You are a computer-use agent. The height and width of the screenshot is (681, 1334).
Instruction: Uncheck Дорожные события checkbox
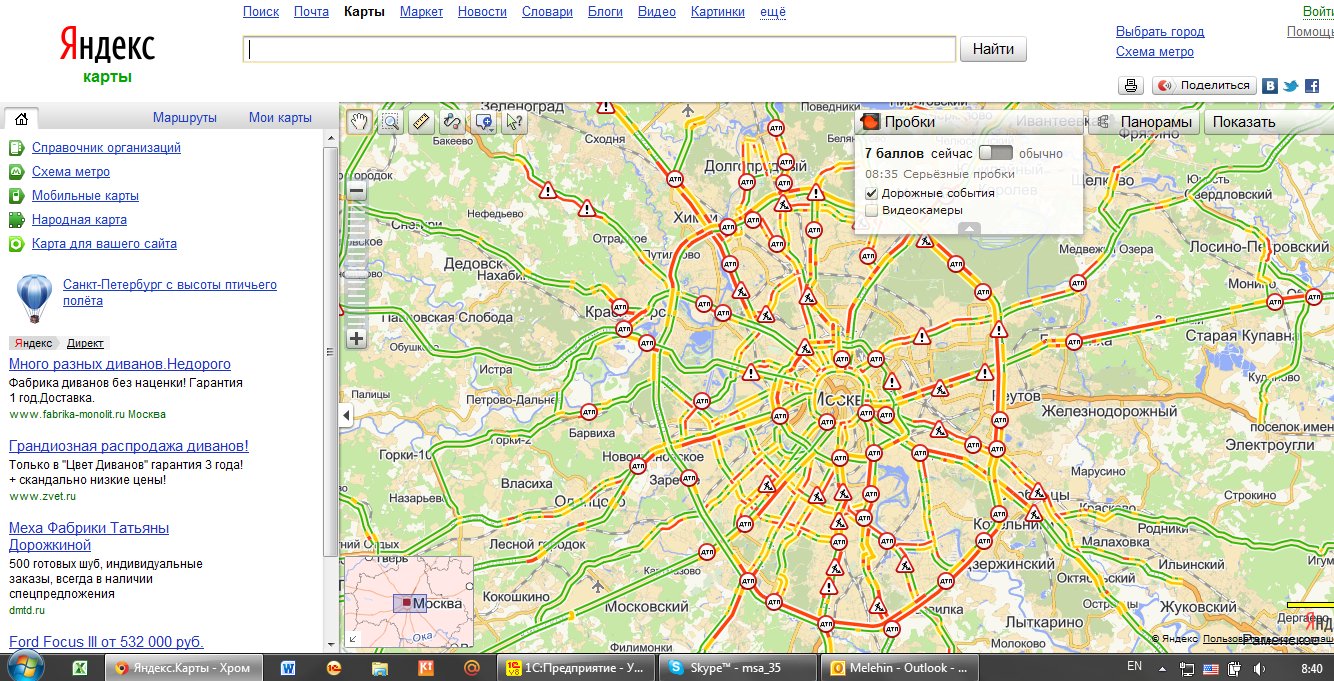pos(871,193)
